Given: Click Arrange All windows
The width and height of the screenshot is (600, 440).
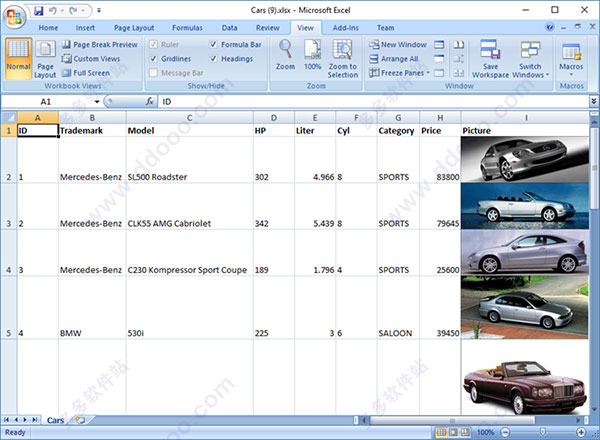Looking at the screenshot, I should coord(394,59).
